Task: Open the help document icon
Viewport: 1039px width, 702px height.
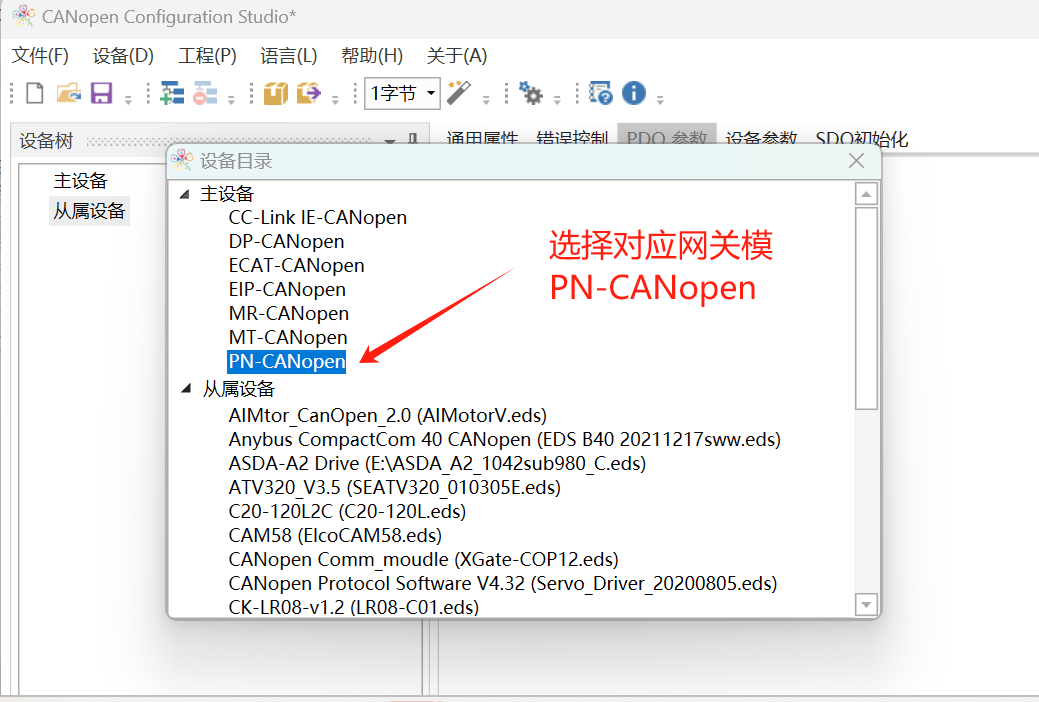Action: 601,93
